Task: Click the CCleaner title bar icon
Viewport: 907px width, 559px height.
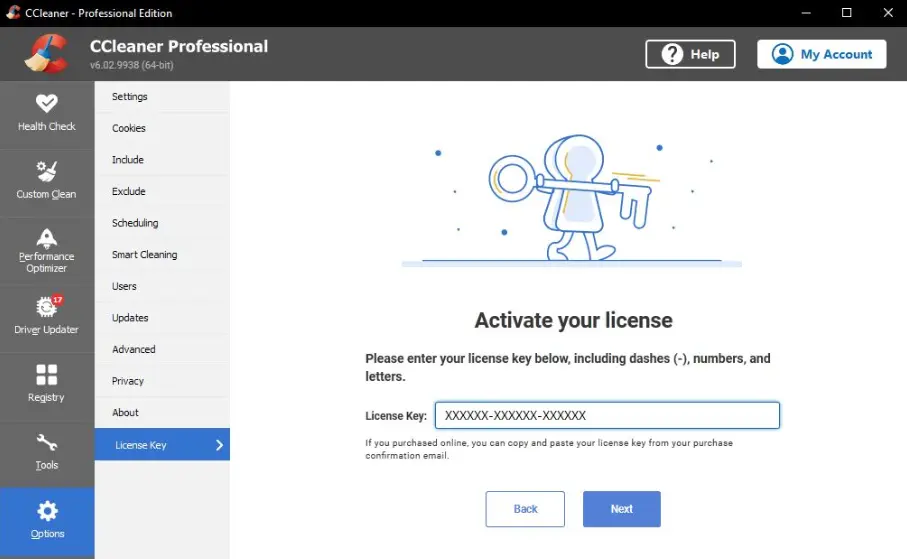Action: (x=13, y=13)
